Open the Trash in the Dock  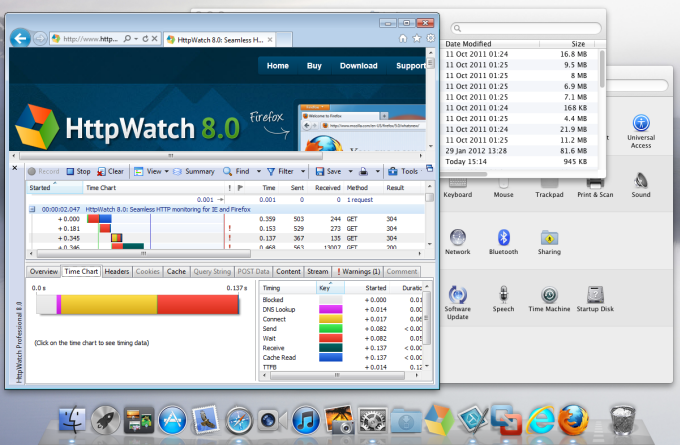point(623,420)
